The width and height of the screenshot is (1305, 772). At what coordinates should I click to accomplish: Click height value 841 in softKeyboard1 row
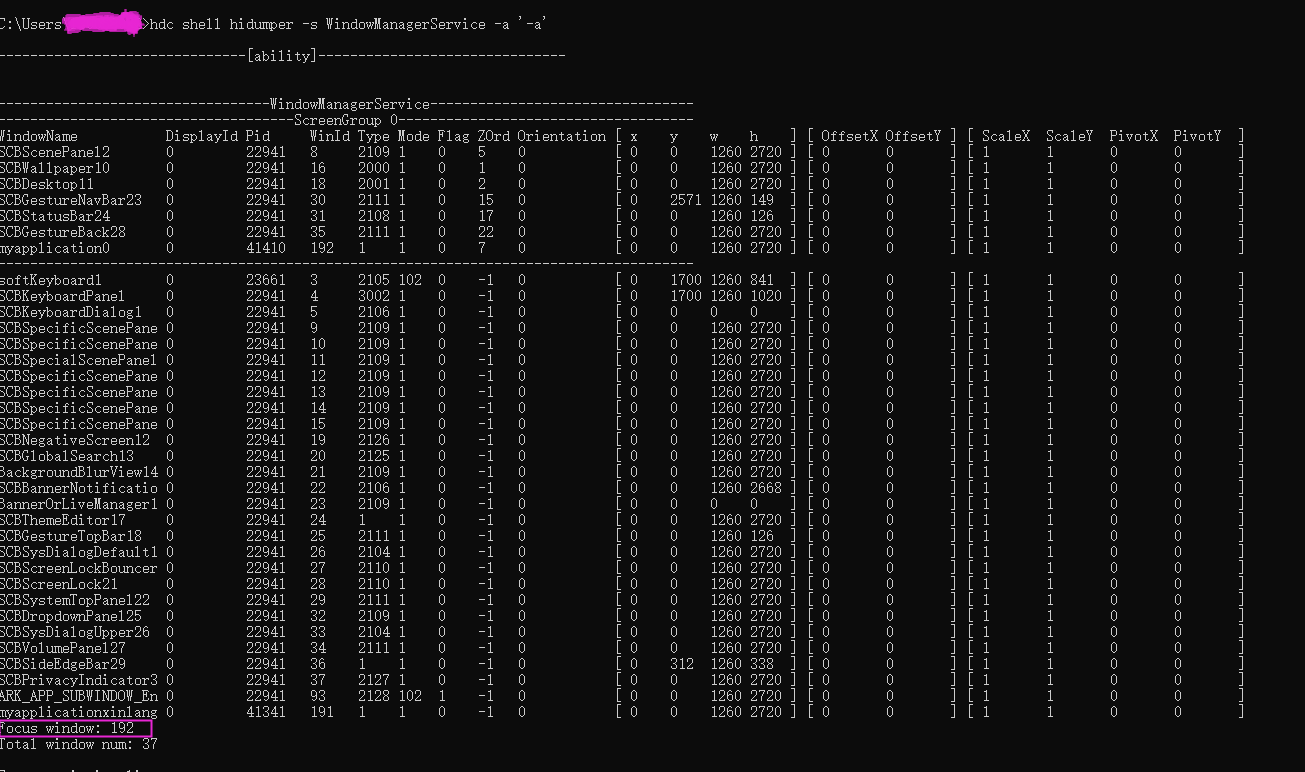(x=762, y=280)
